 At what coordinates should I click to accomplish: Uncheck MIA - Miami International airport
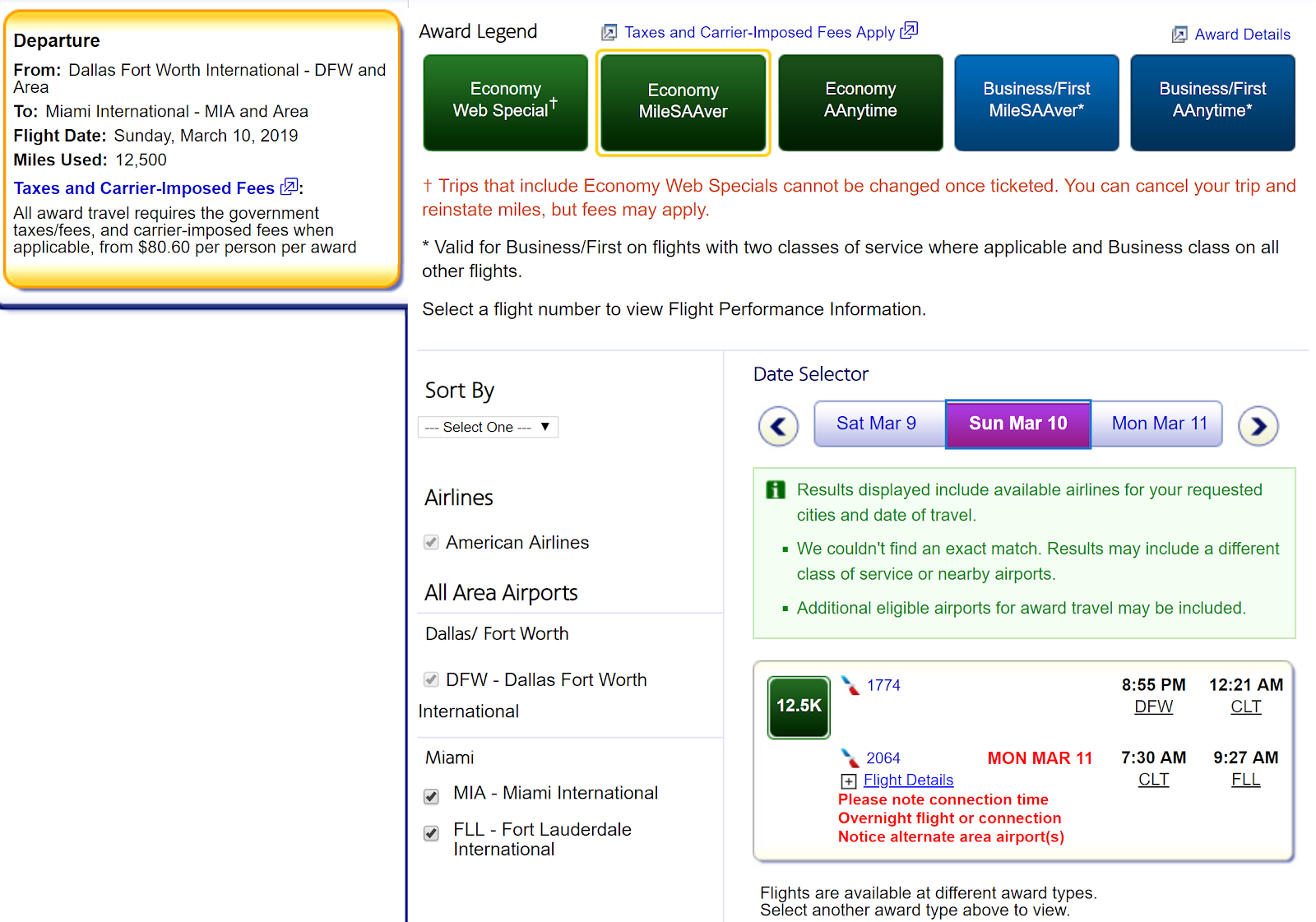tap(431, 796)
